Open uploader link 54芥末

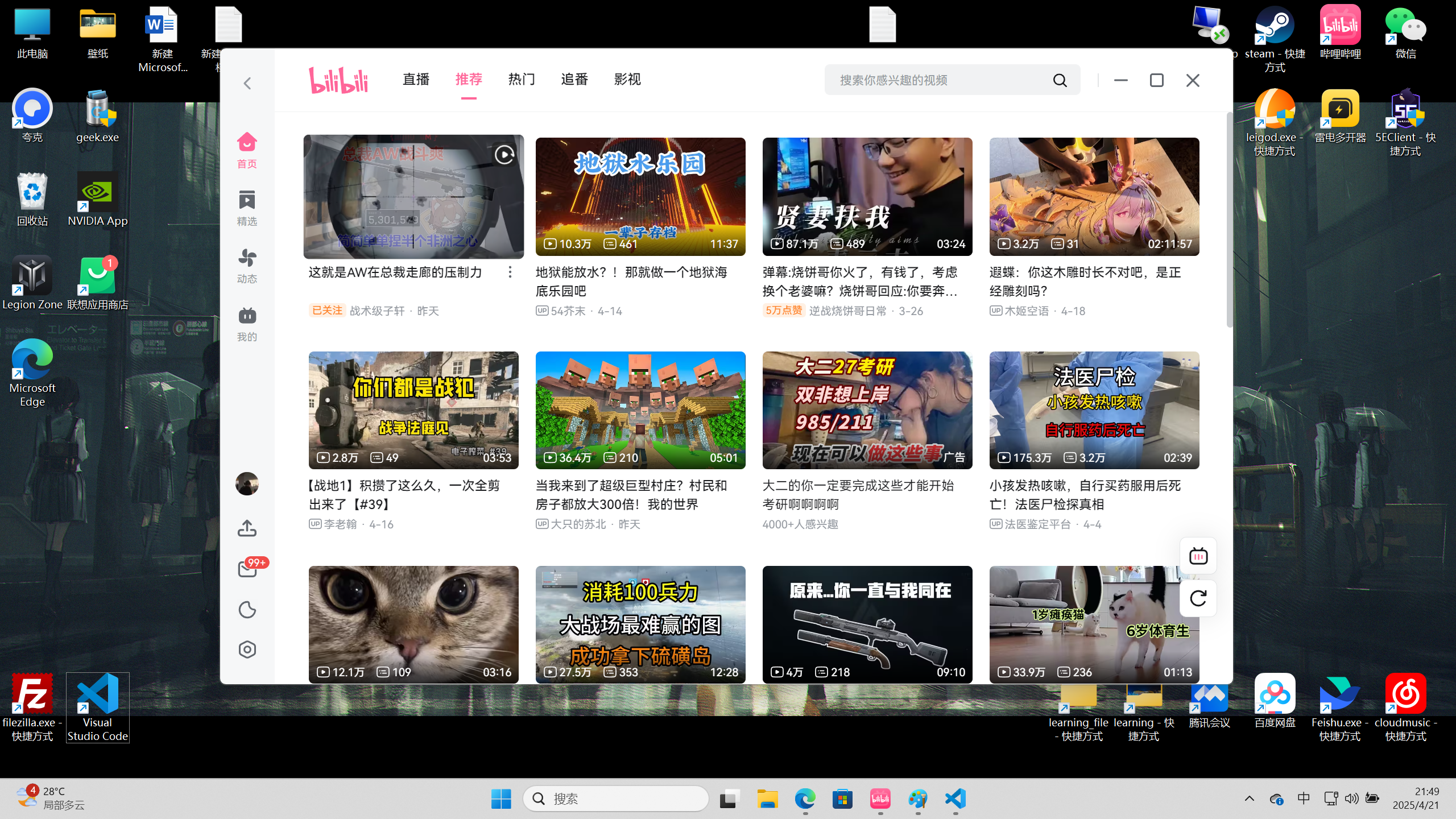pos(568,311)
